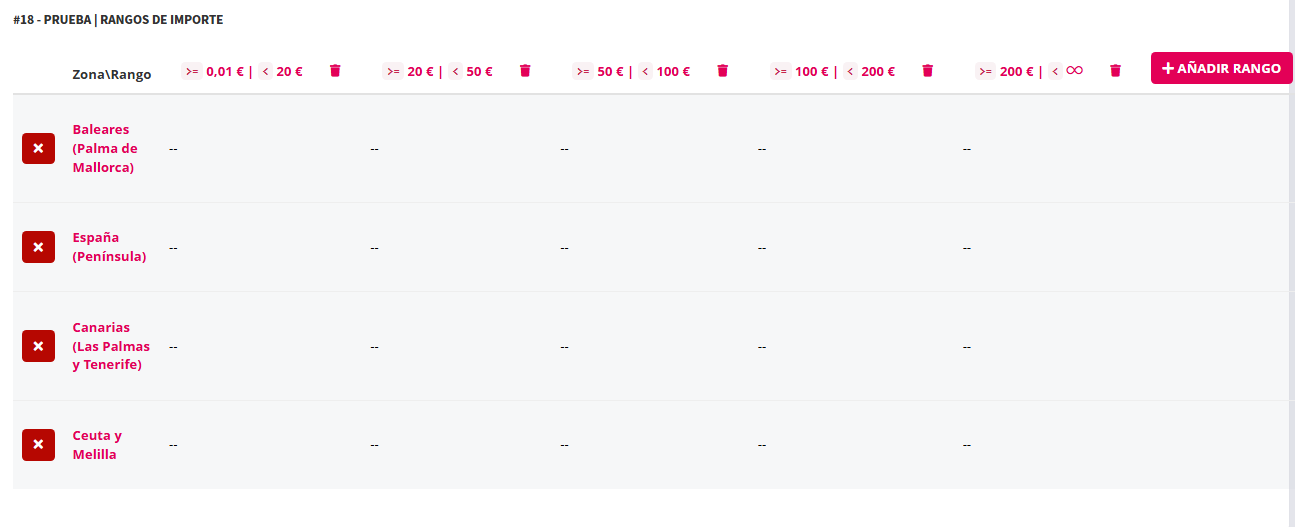Screen dimensions: 1295x527
Task: Delete the 0,01 € to 20 € range
Action: click(335, 71)
